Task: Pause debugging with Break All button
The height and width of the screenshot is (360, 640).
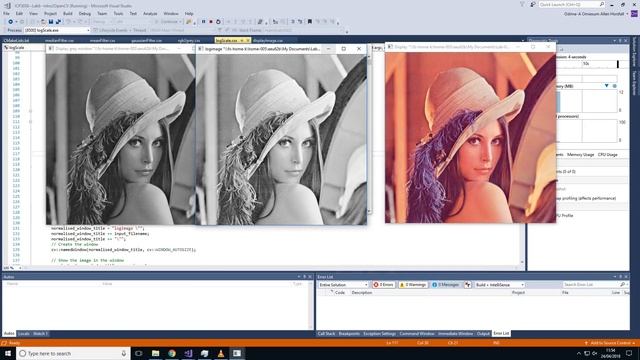Action: click(x=203, y=22)
